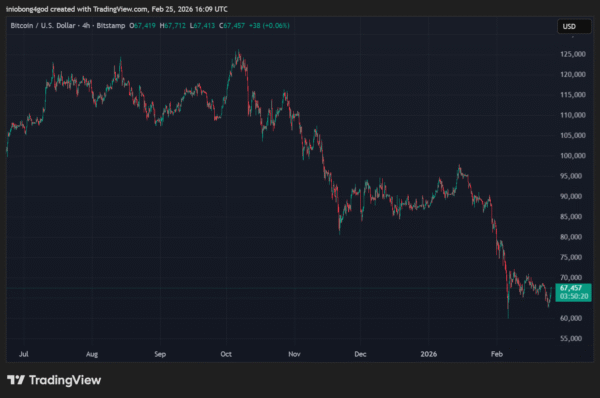Screen dimensions: 600x398
Task: Click the 110,000 price axis label
Action: tap(573, 115)
